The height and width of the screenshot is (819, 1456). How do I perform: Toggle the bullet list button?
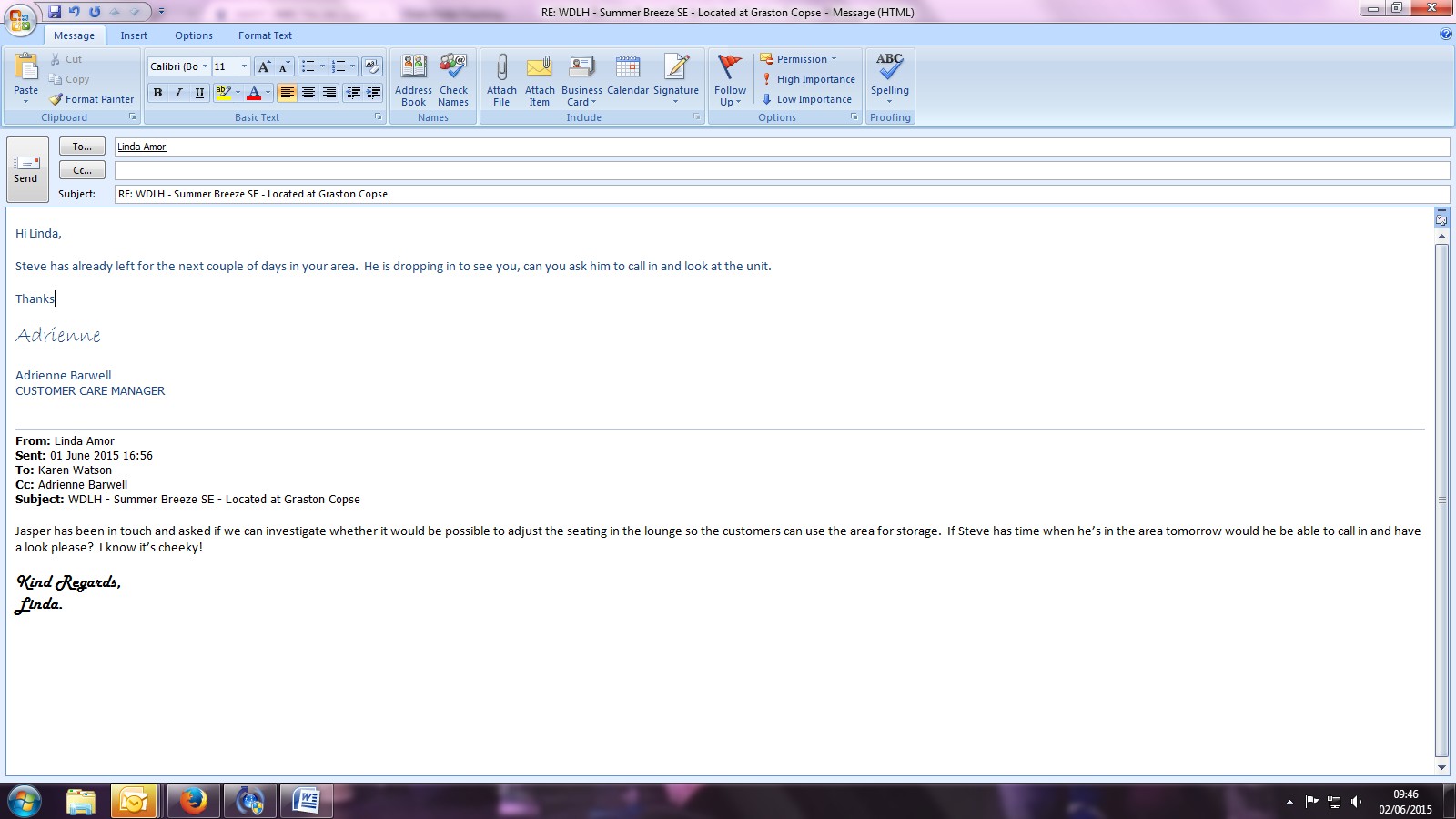pyautogui.click(x=308, y=66)
